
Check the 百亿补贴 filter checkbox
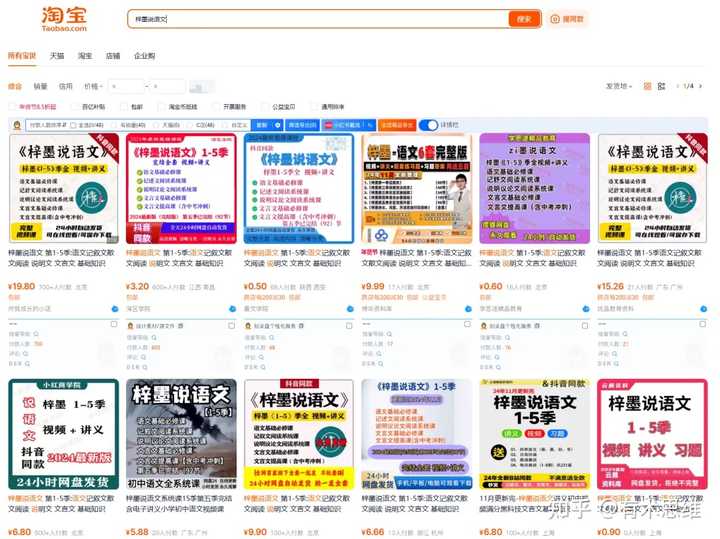[x=74, y=107]
